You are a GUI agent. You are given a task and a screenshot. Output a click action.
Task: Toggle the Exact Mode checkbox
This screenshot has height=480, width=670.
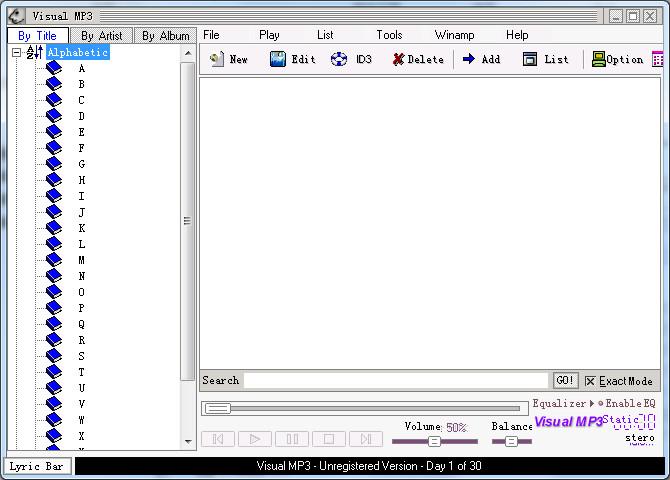[590, 381]
